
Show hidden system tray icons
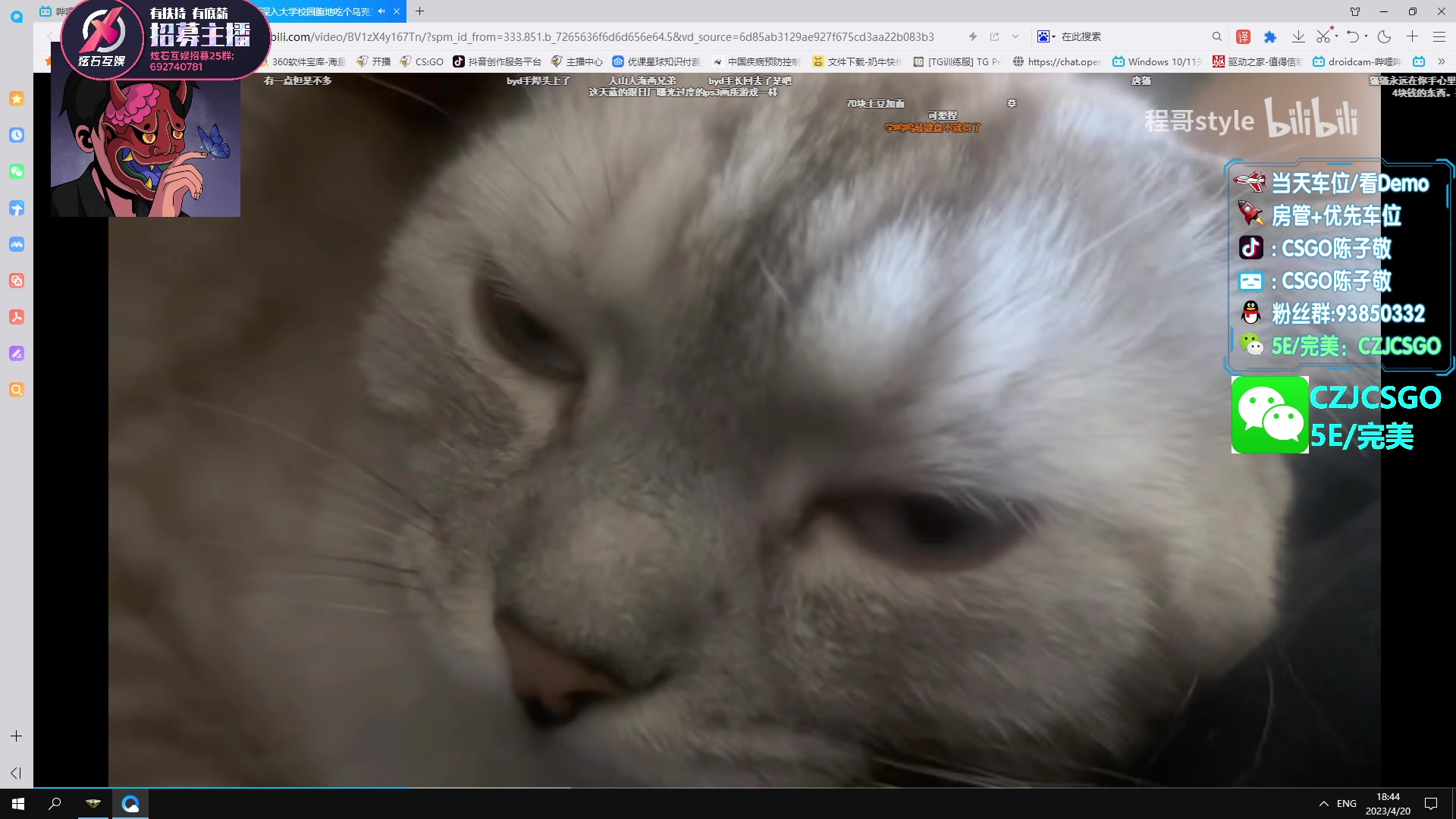coord(1323,803)
